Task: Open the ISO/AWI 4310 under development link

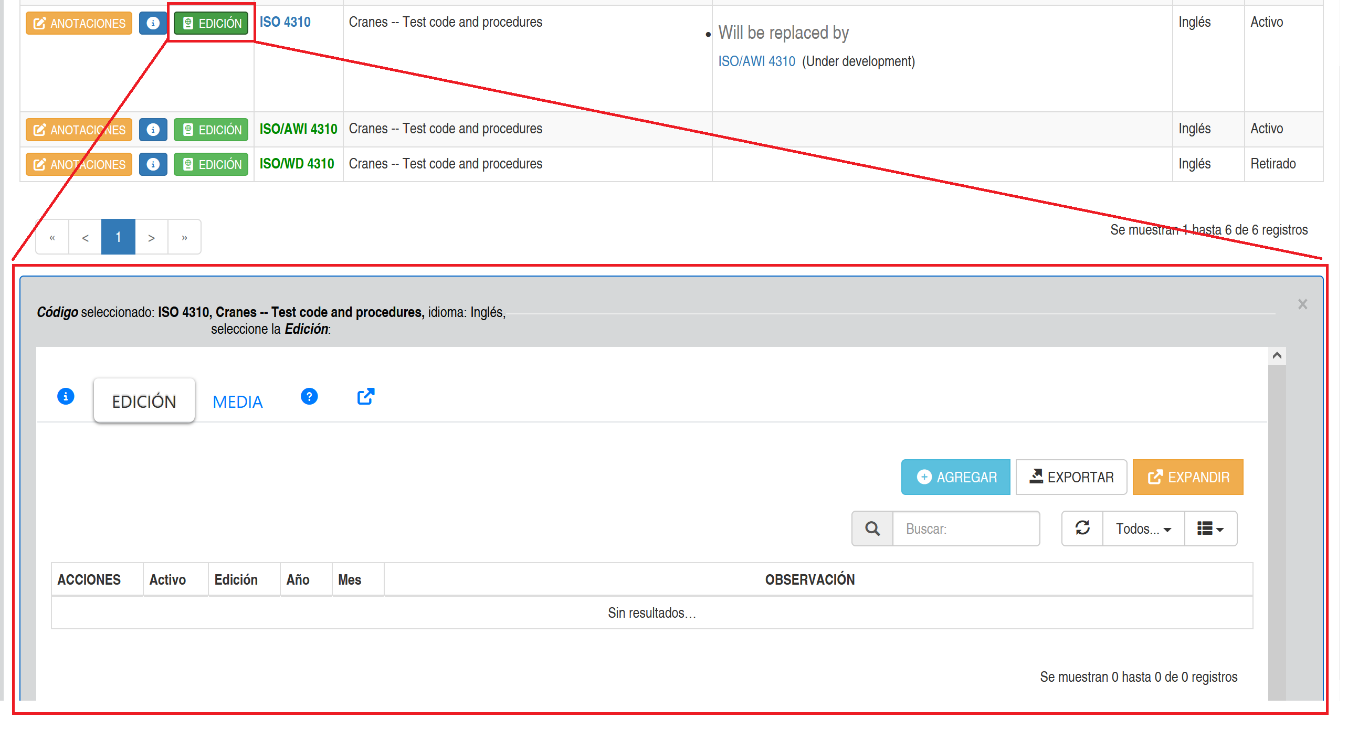Action: coord(756,62)
